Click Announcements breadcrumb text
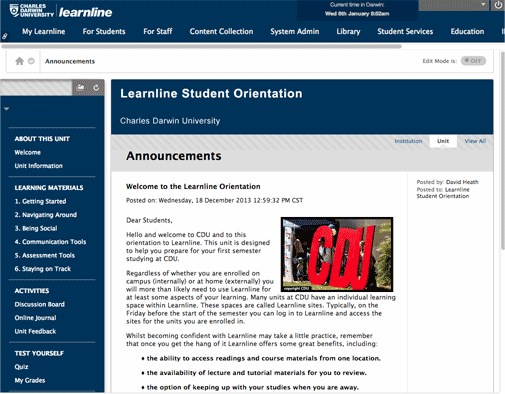Image resolution: width=505 pixels, height=394 pixels. [70, 61]
